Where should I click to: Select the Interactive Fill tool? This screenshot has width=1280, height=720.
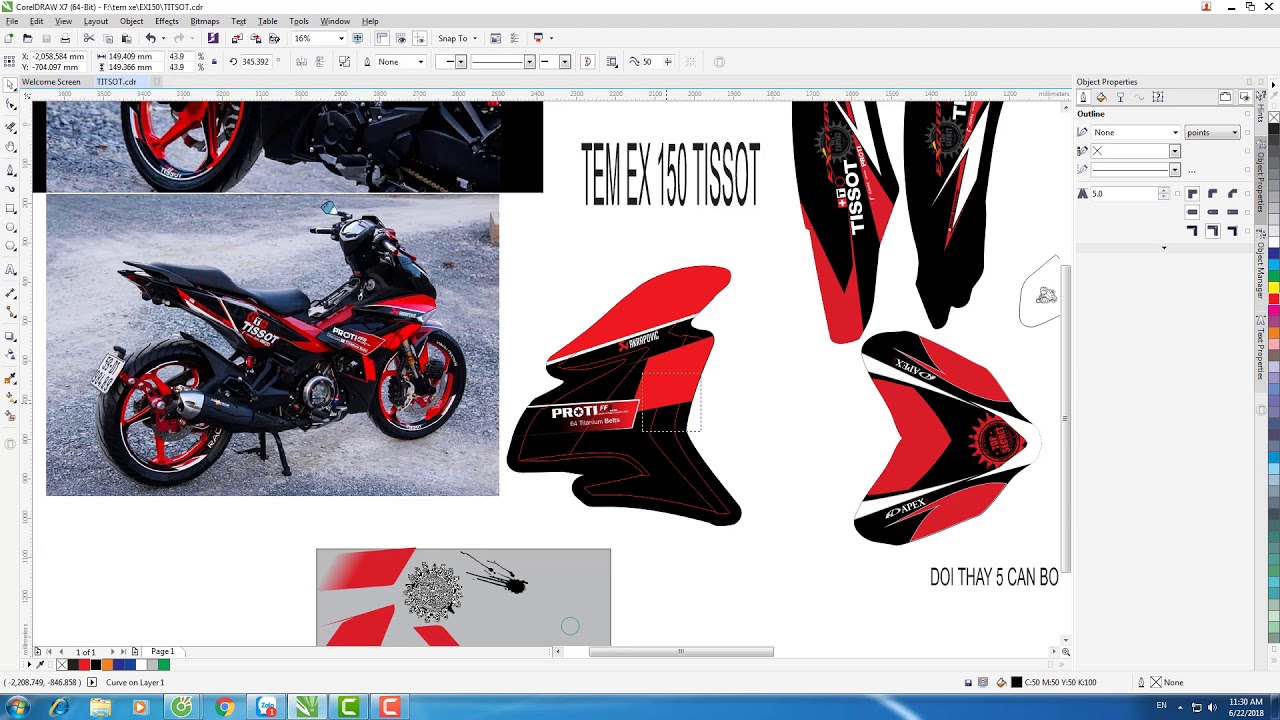pos(11,398)
